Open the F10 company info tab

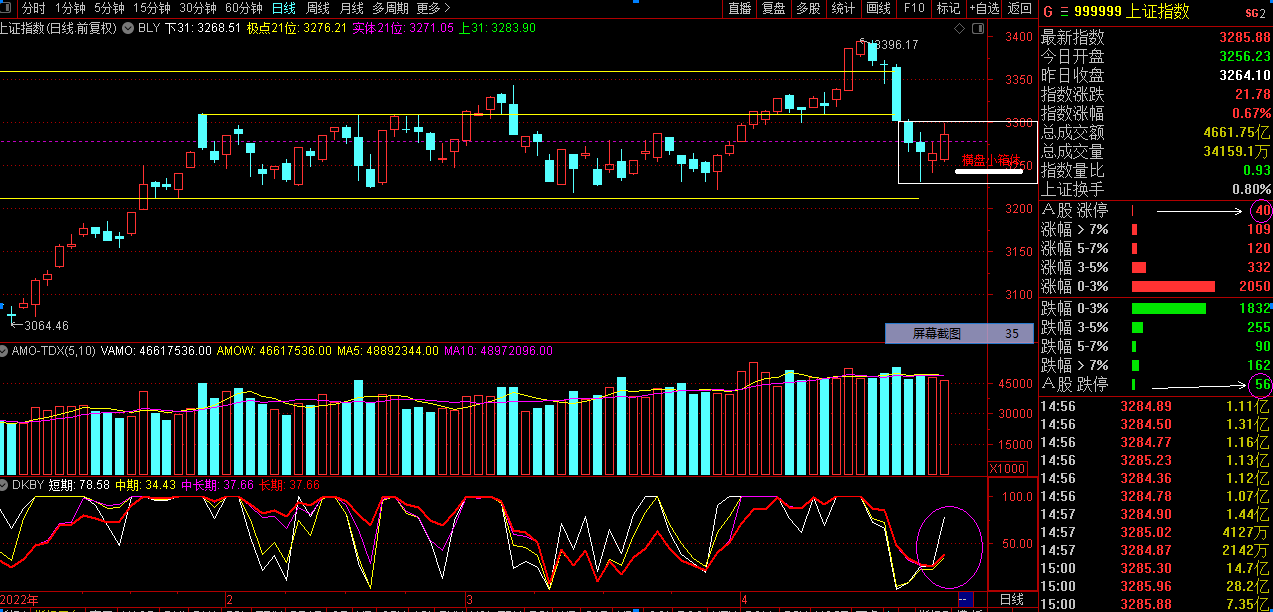coord(913,8)
